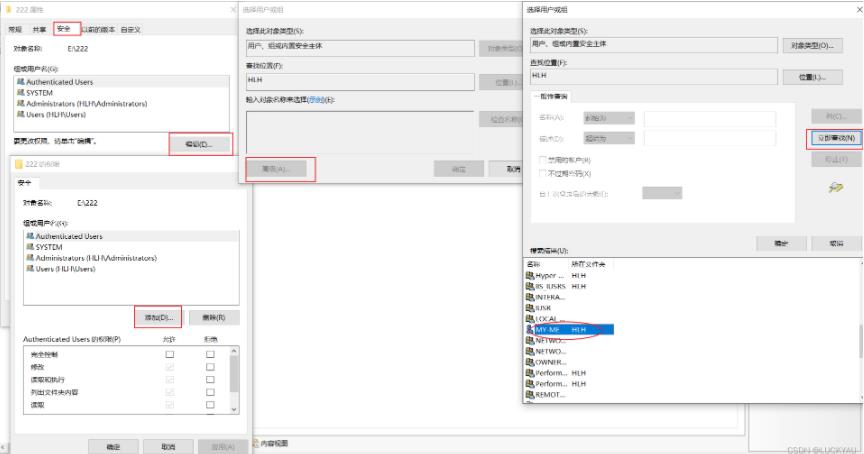This screenshot has height=454, width=864.
Task: Switch to the 共享 tab
Action: [x=39, y=29]
